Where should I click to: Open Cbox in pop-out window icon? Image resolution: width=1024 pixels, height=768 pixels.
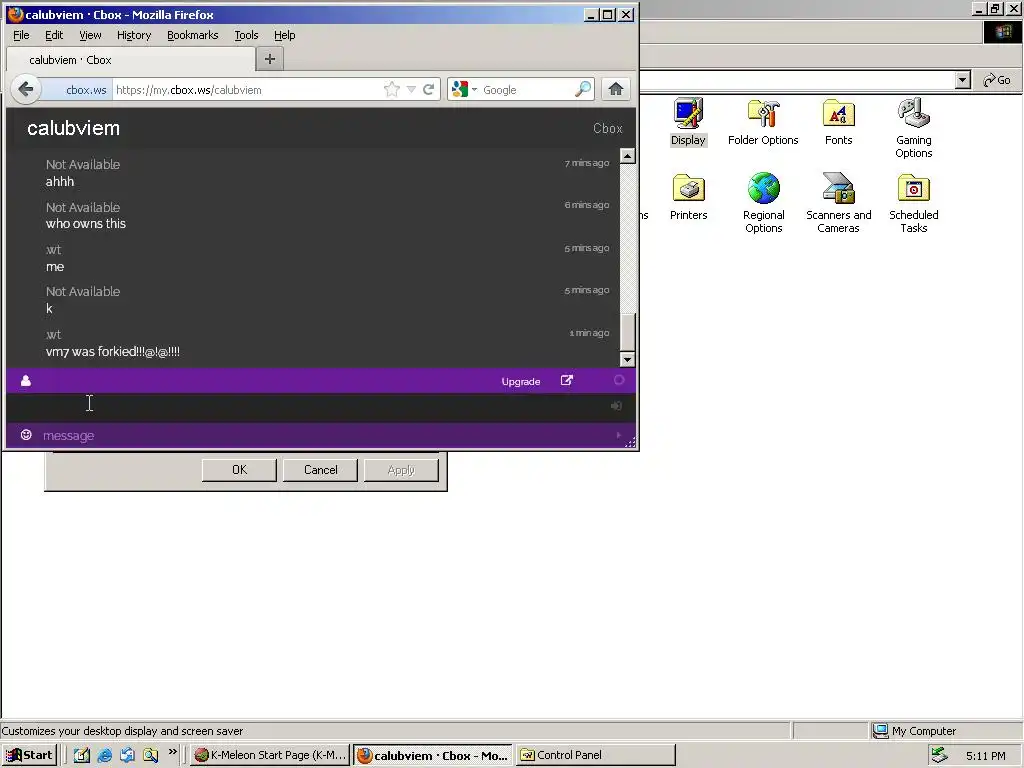point(567,381)
